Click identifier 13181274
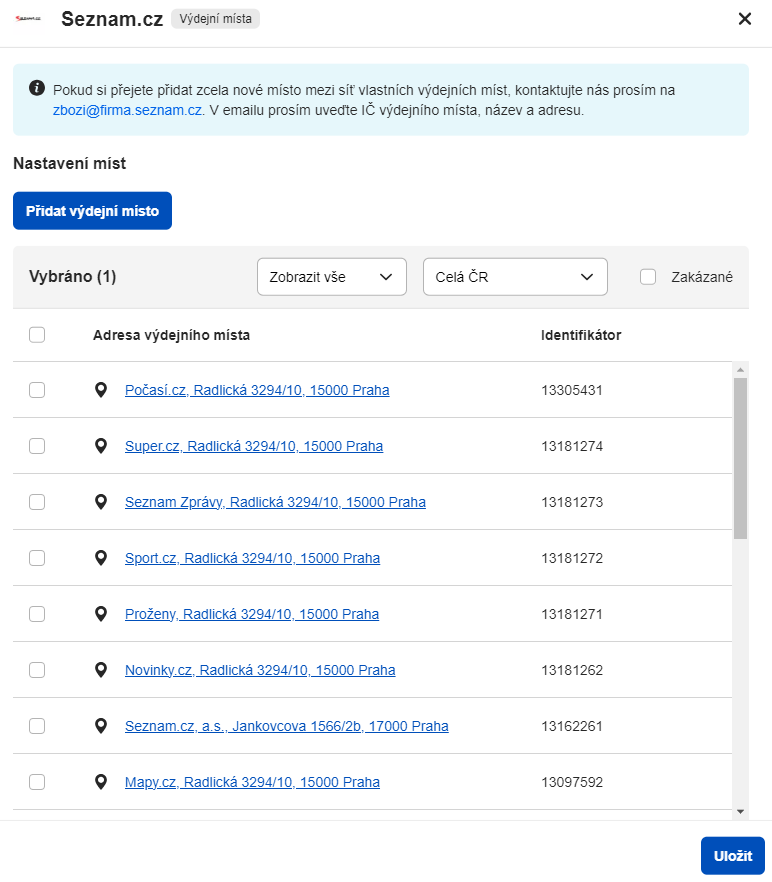This screenshot has width=772, height=882. pyautogui.click(x=572, y=446)
